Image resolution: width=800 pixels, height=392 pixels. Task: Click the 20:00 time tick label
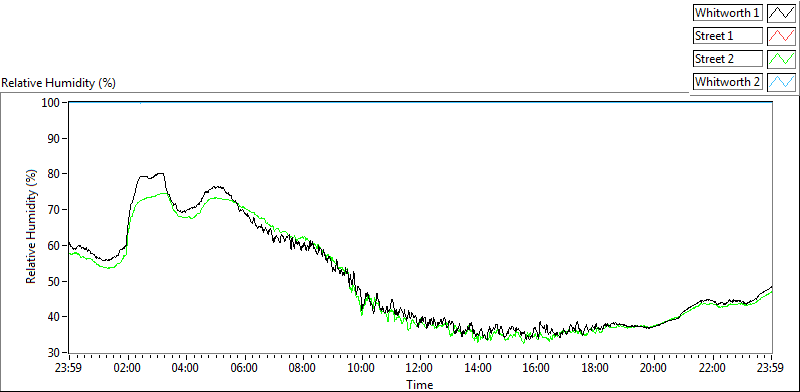[x=655, y=367]
